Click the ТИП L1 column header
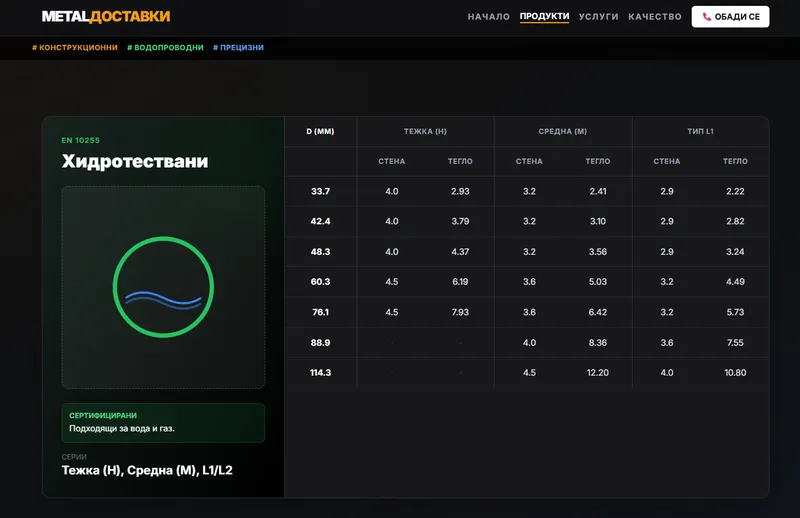This screenshot has width=800, height=518. click(x=701, y=131)
